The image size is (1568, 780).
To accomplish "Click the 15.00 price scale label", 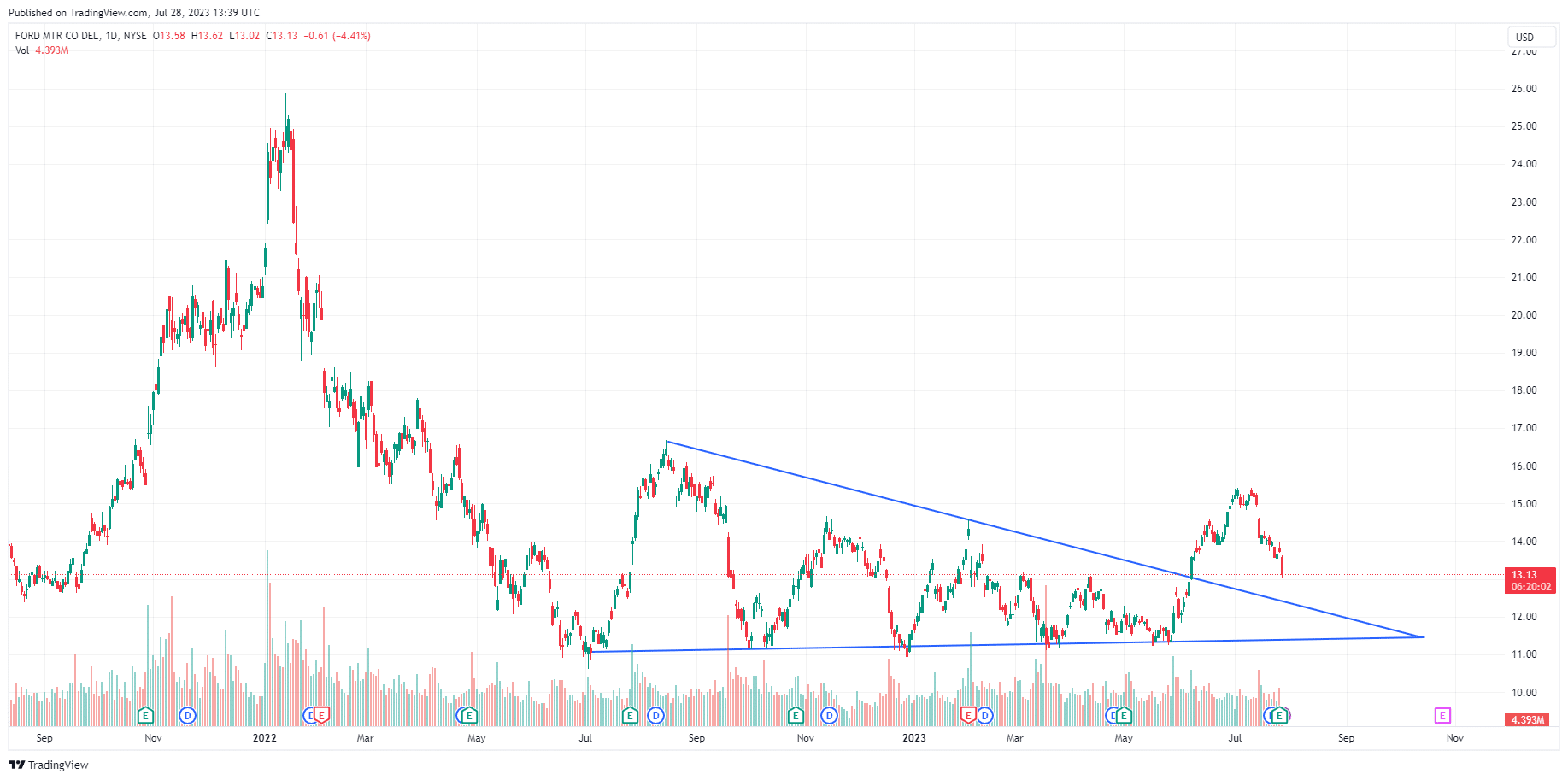I will click(1524, 504).
